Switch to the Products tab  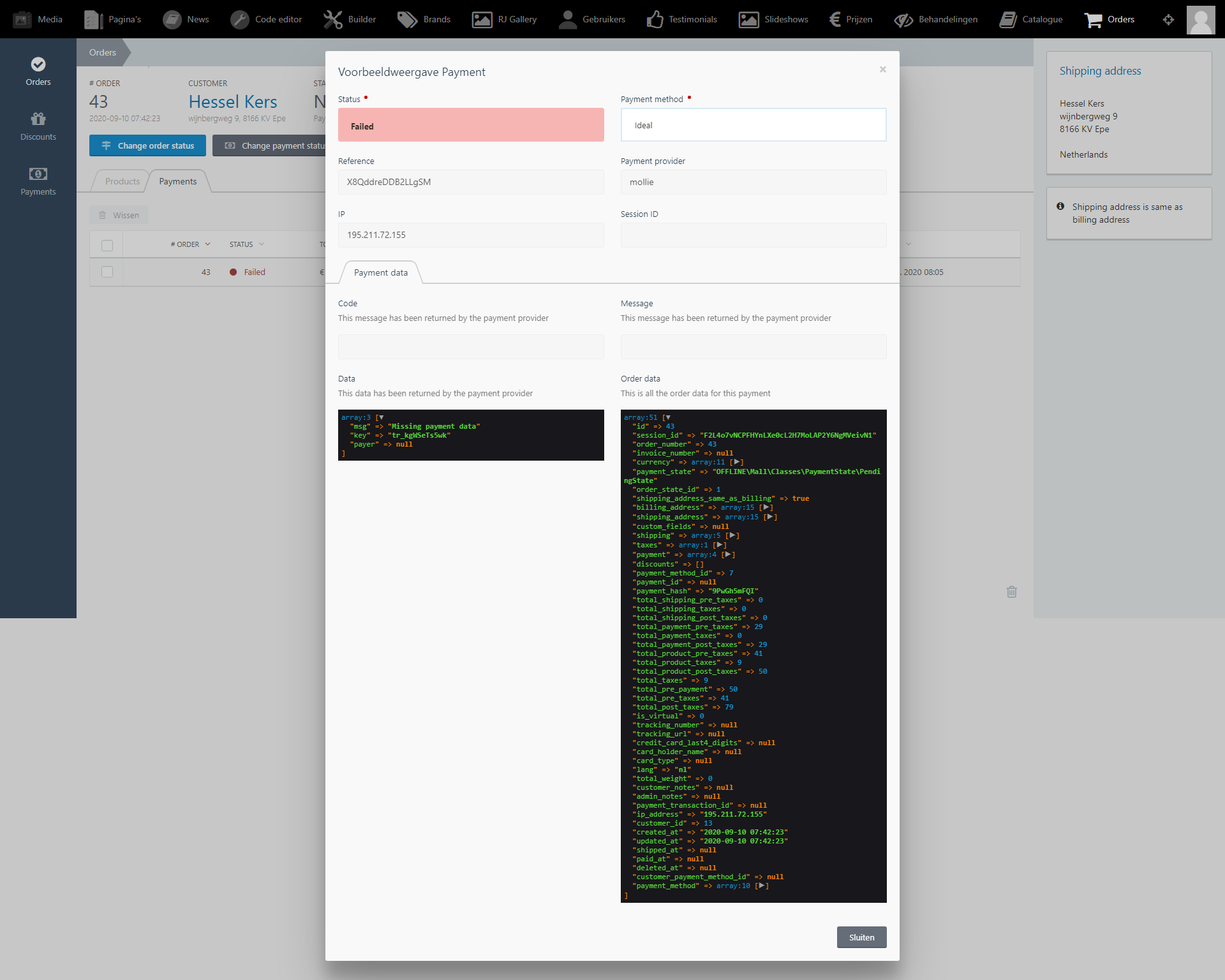[x=121, y=181]
